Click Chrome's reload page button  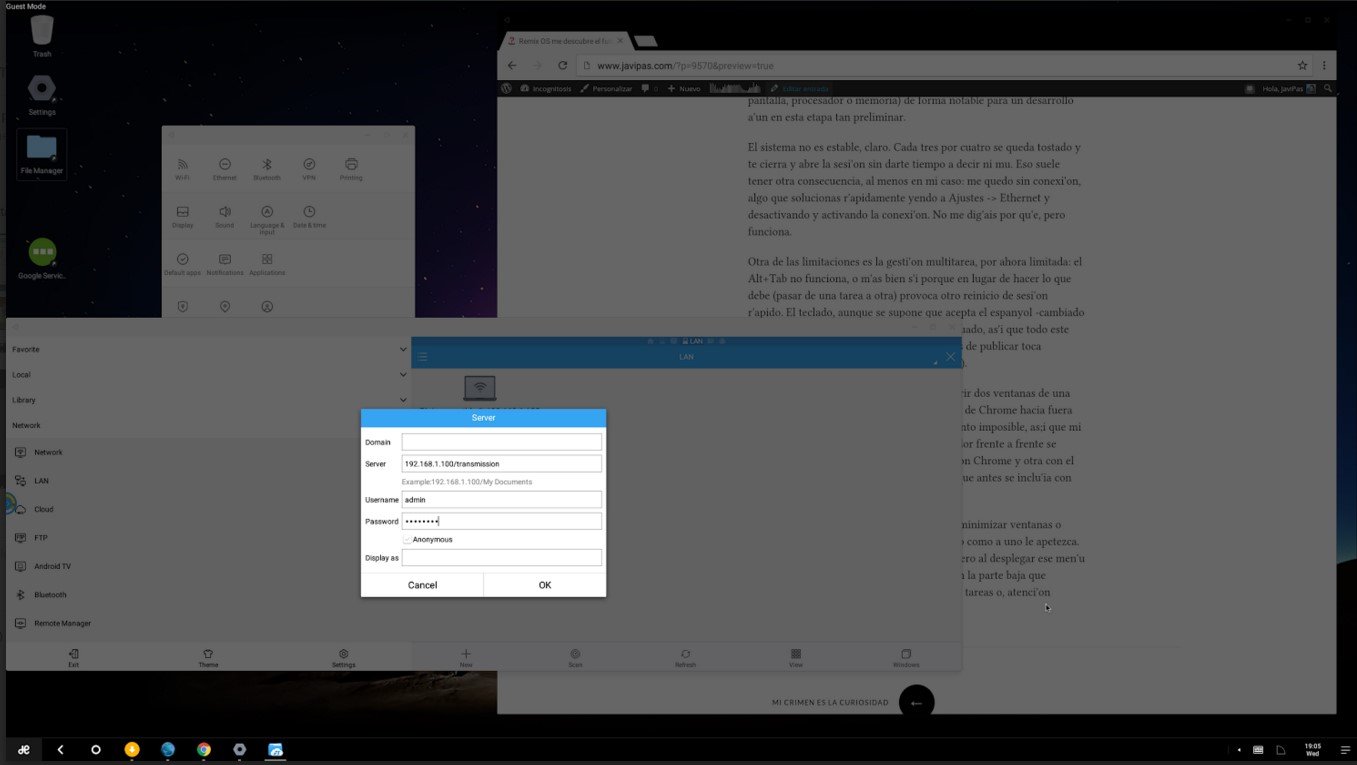pyautogui.click(x=563, y=66)
